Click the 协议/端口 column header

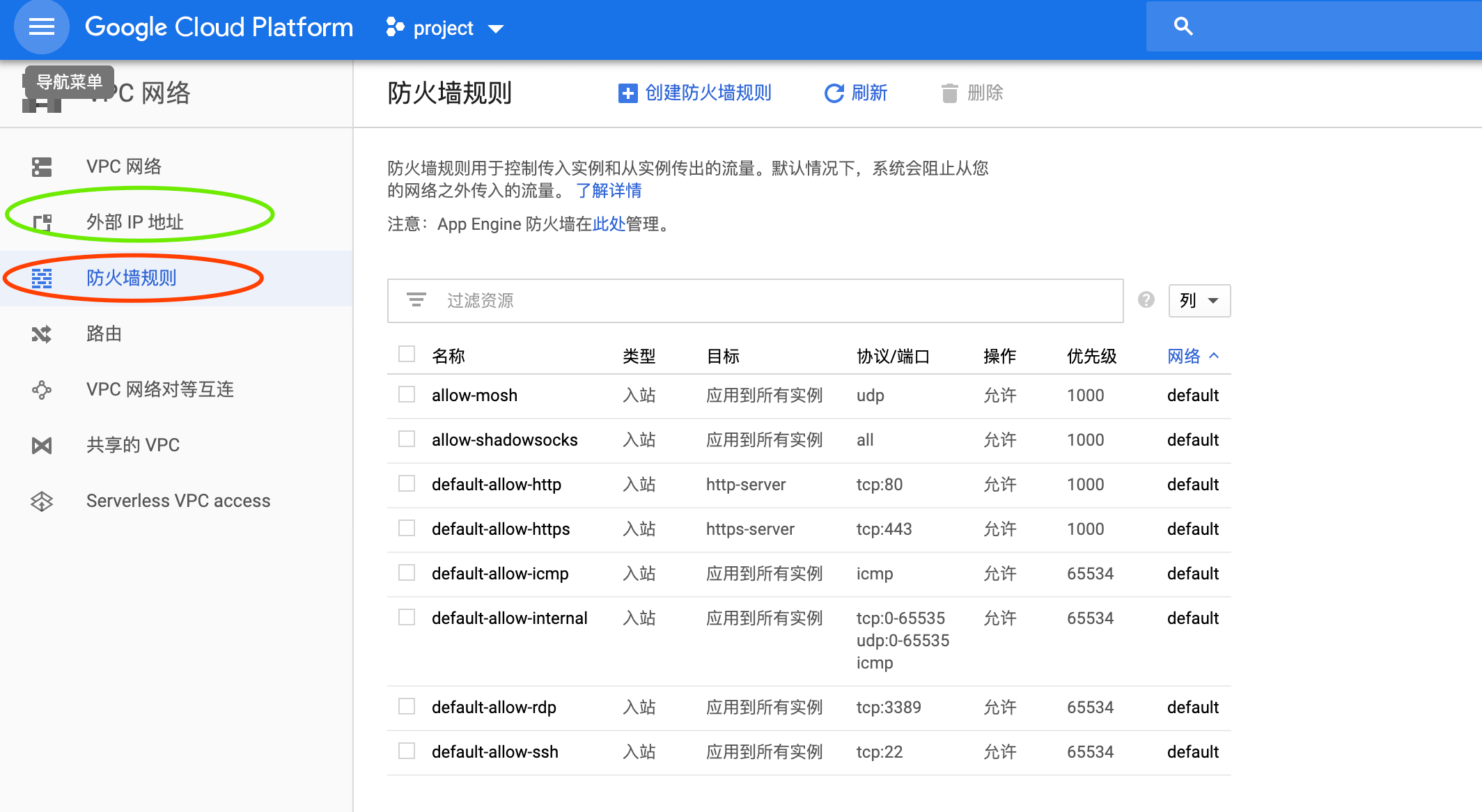[893, 356]
